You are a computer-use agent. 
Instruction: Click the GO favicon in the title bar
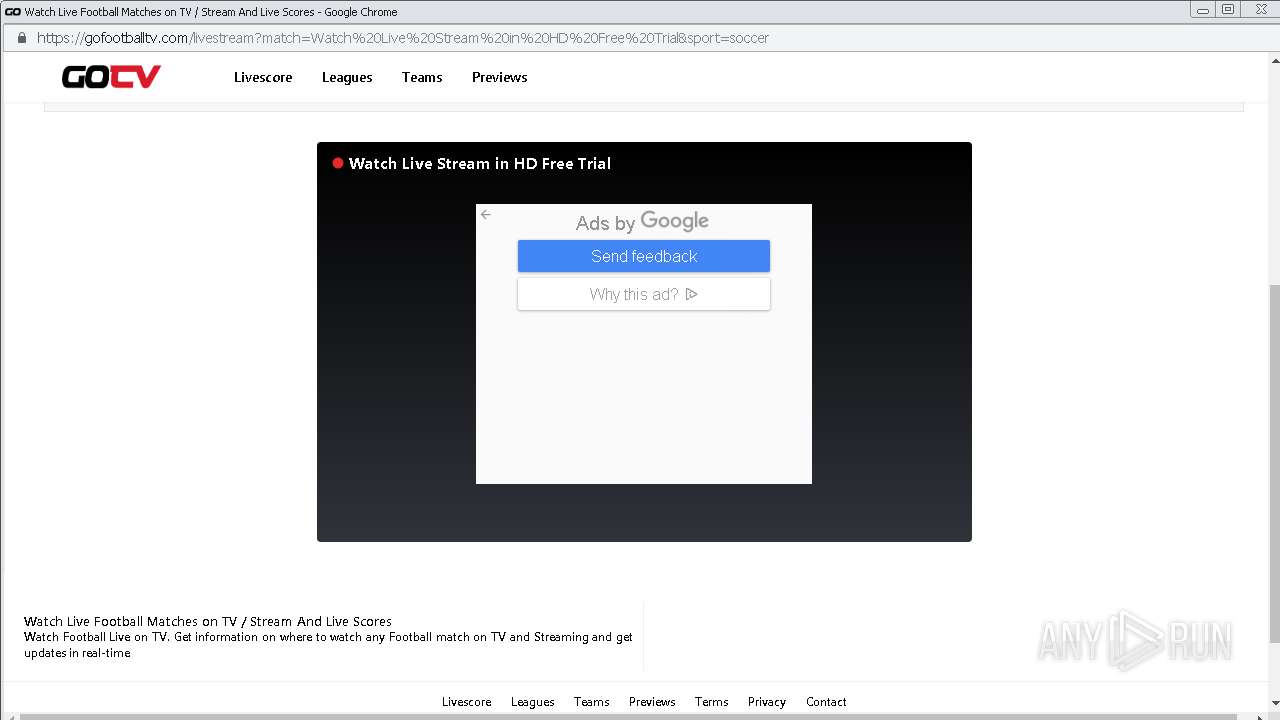[13, 12]
